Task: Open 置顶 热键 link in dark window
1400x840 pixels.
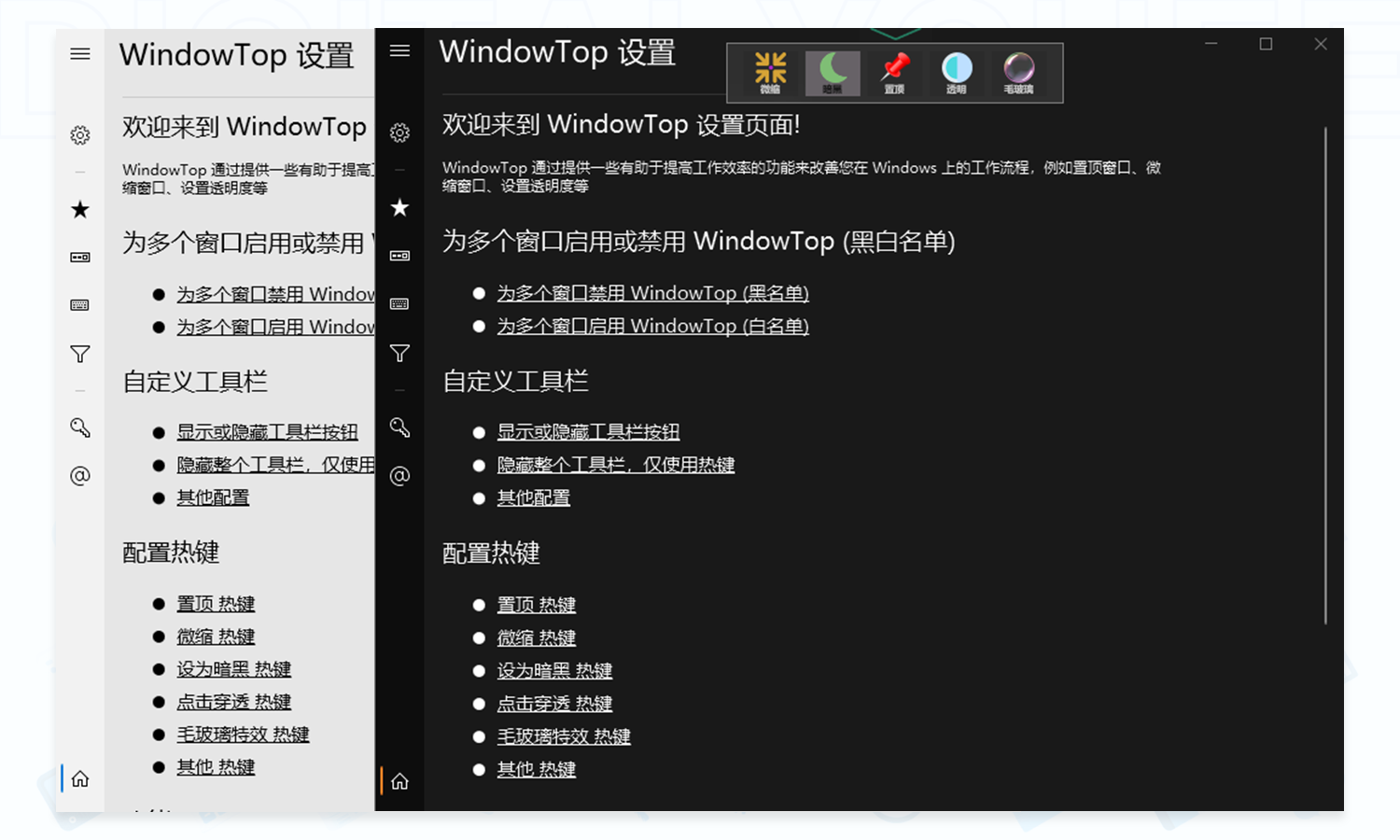Action: click(536, 605)
